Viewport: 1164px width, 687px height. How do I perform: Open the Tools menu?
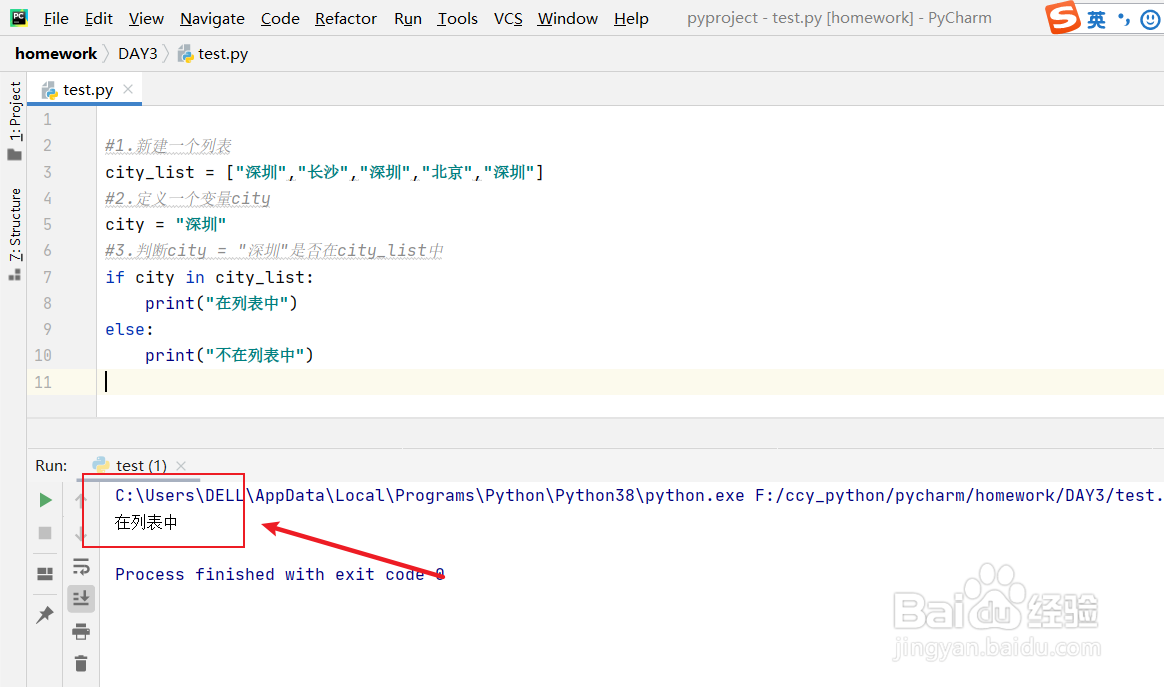[x=457, y=19]
